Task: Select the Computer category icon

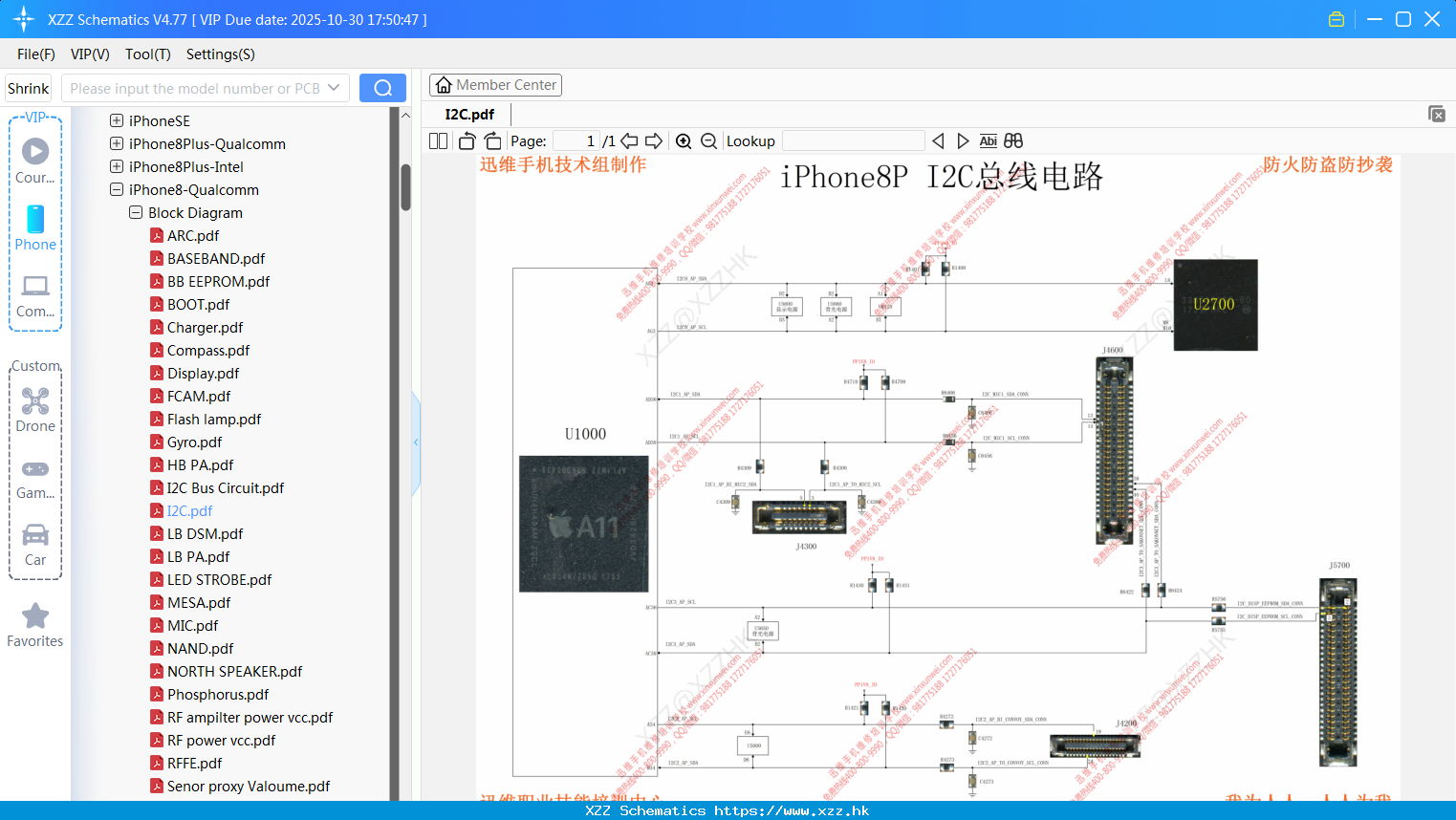Action: tap(35, 285)
